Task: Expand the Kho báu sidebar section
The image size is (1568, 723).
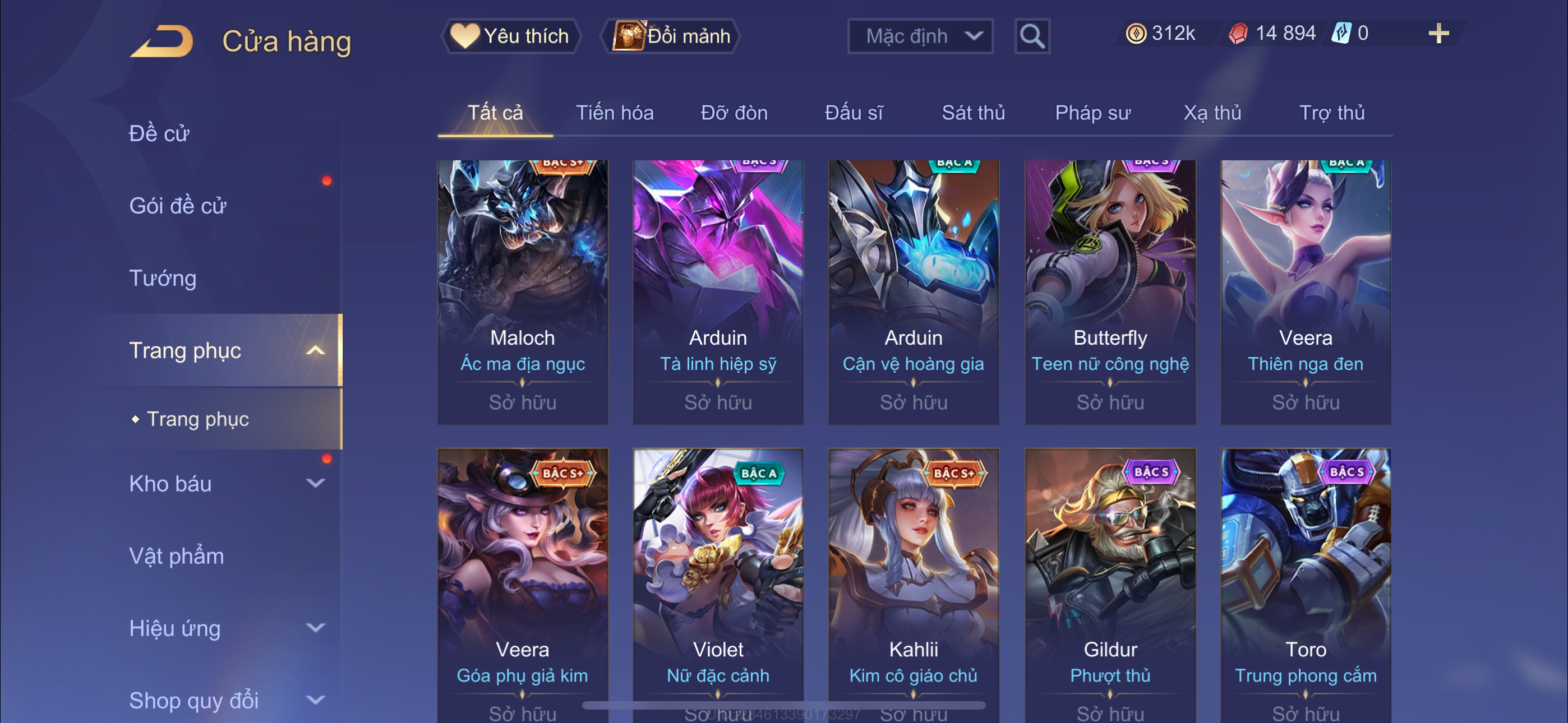Action: 315,484
